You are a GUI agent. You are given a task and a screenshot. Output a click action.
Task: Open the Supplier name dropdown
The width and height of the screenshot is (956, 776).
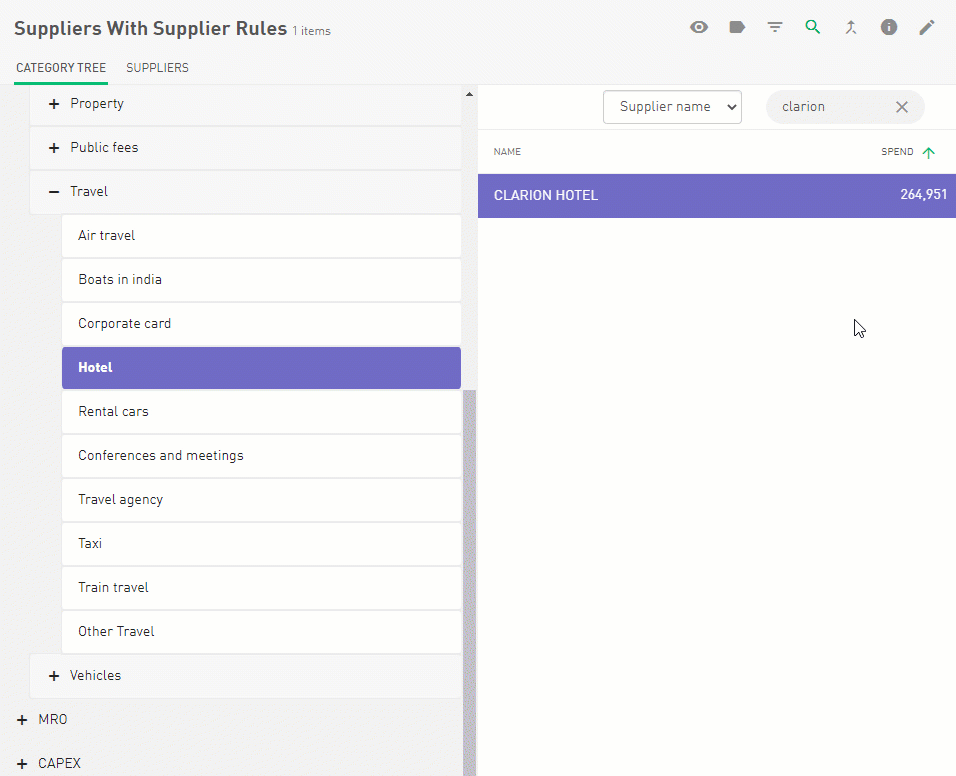click(672, 107)
